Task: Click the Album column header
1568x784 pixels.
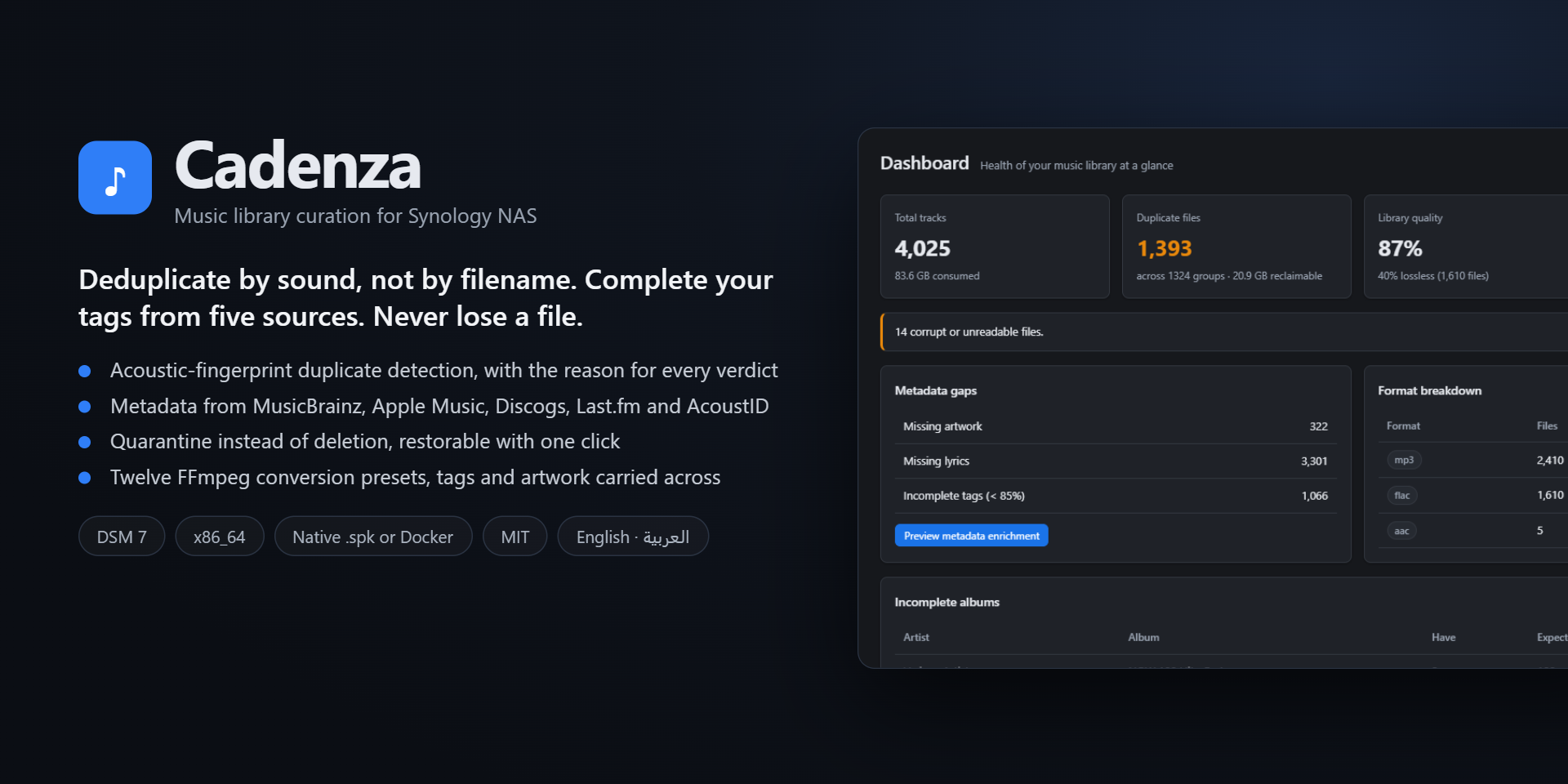Action: [1143, 637]
